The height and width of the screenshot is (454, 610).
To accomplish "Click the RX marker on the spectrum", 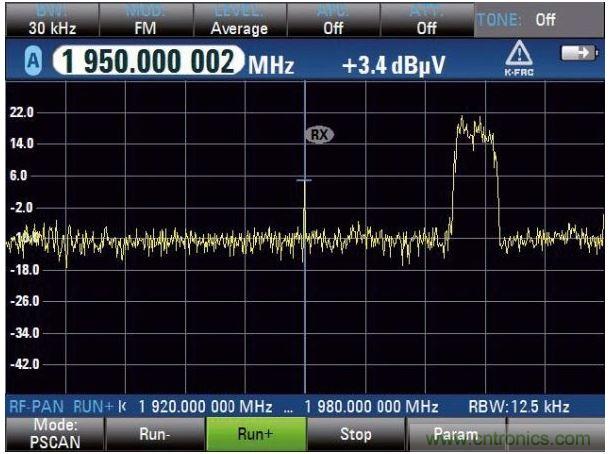I will (x=319, y=134).
